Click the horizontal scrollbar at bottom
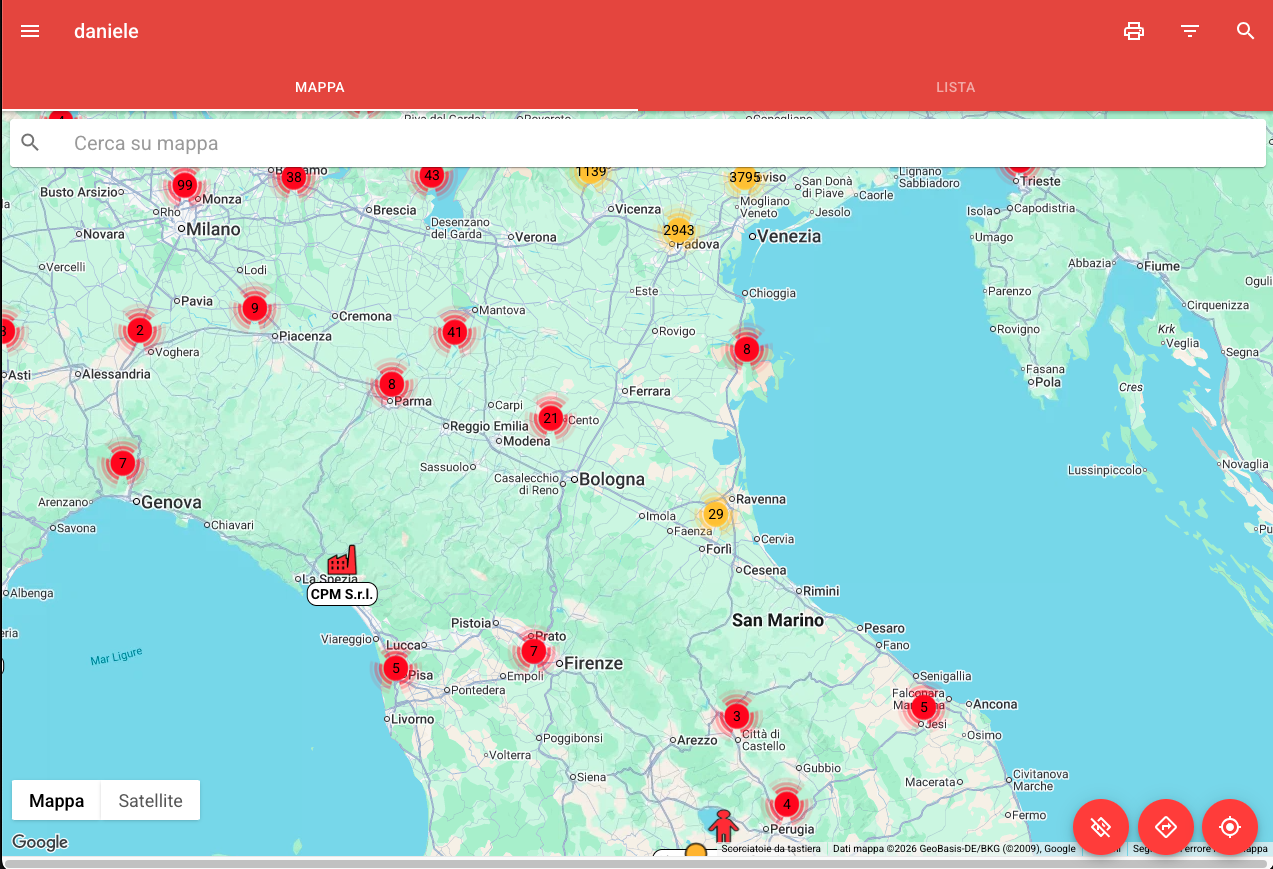The image size is (1273, 869). [x=636, y=862]
